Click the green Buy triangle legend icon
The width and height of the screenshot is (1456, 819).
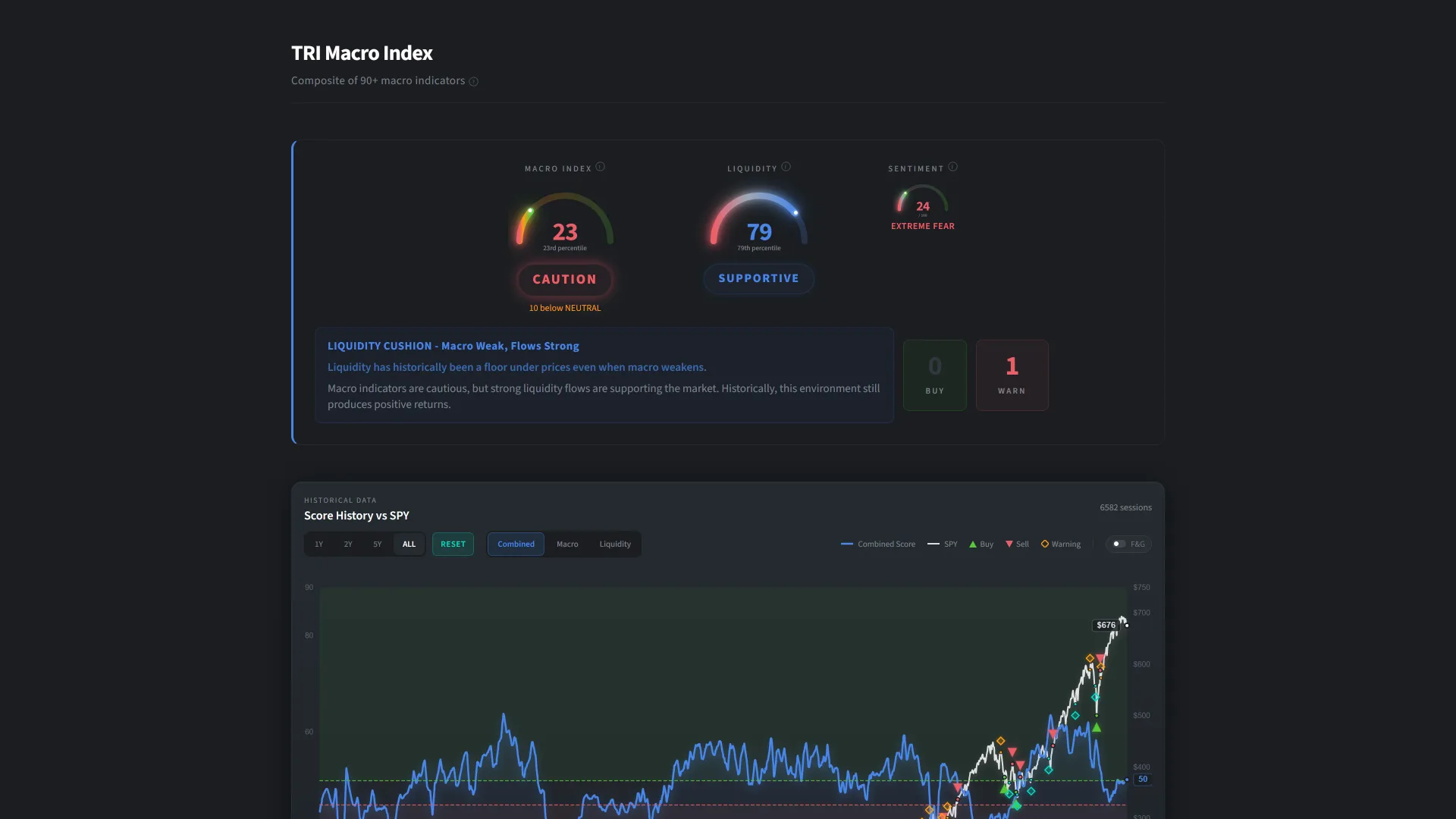(x=973, y=544)
